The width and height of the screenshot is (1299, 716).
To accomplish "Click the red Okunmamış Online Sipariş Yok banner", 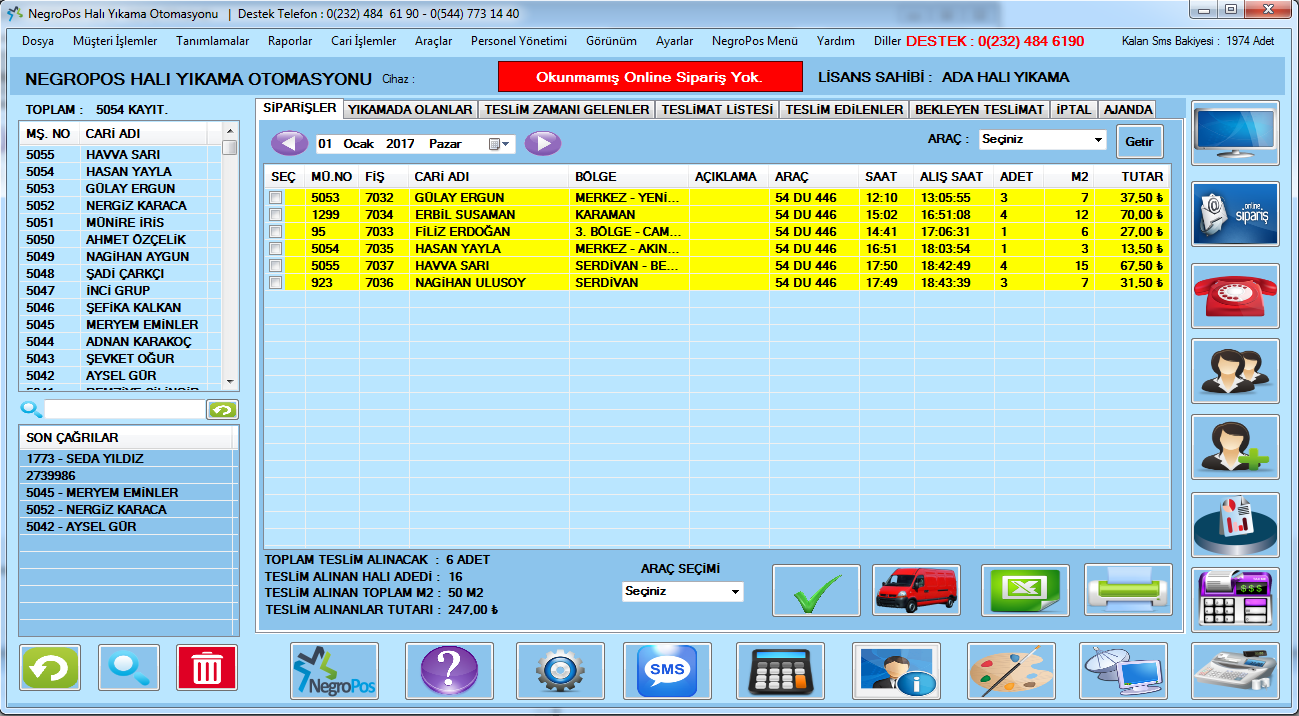I will [x=650, y=77].
